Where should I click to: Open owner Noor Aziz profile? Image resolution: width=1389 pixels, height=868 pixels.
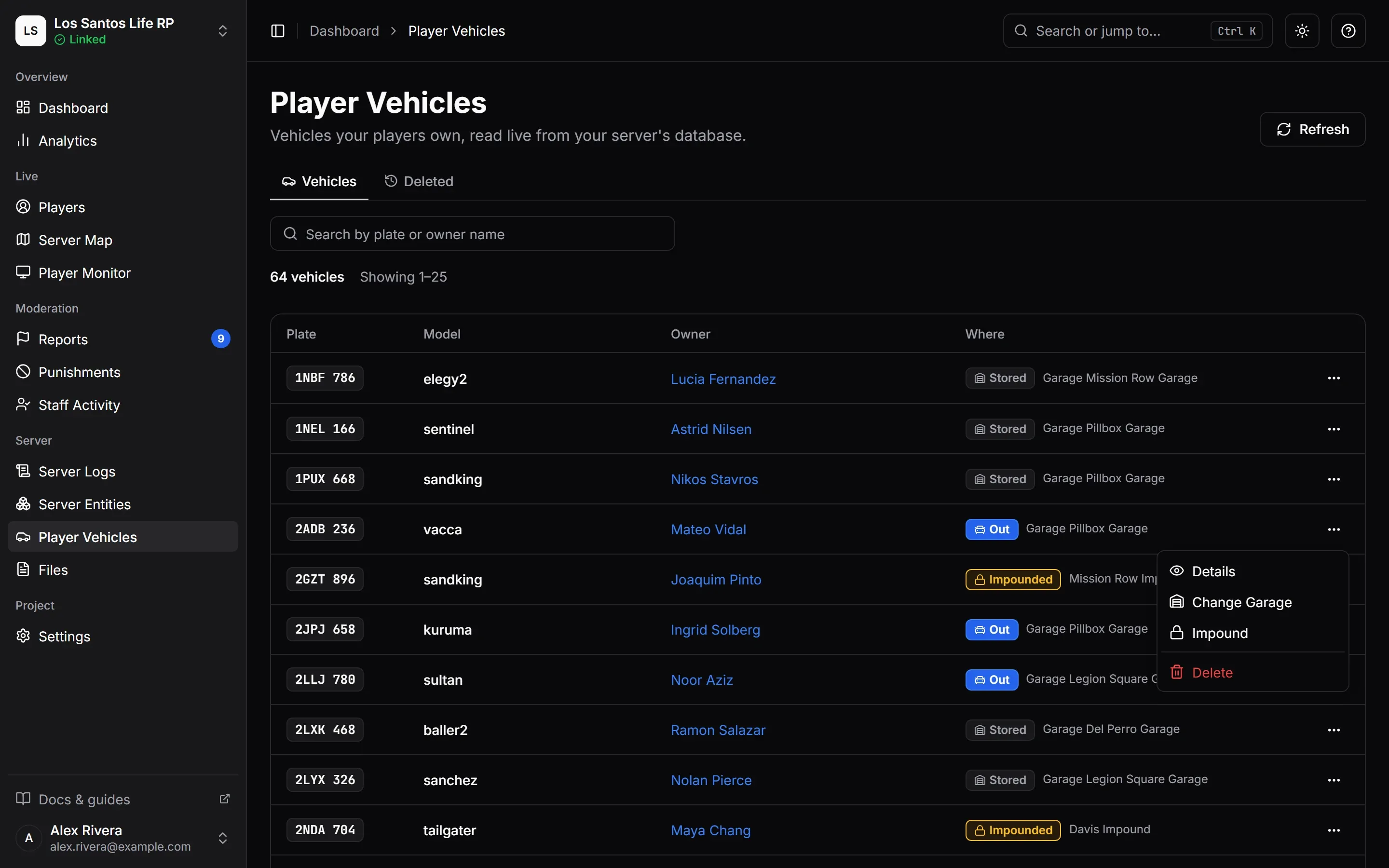pyautogui.click(x=702, y=680)
